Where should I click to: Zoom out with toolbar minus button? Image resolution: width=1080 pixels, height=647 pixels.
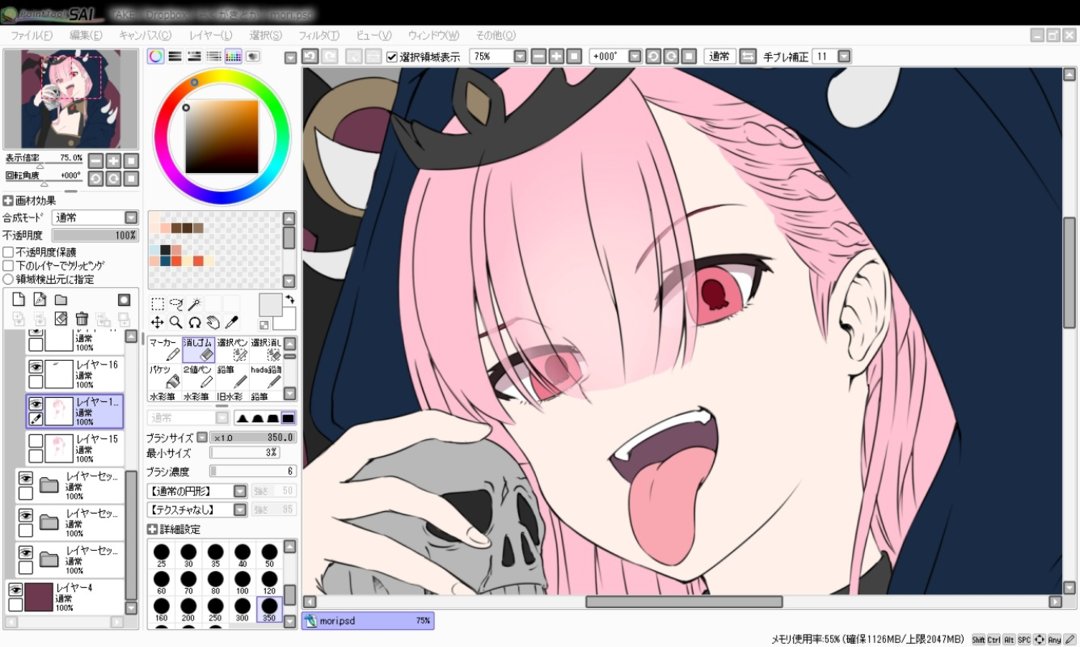[x=539, y=57]
